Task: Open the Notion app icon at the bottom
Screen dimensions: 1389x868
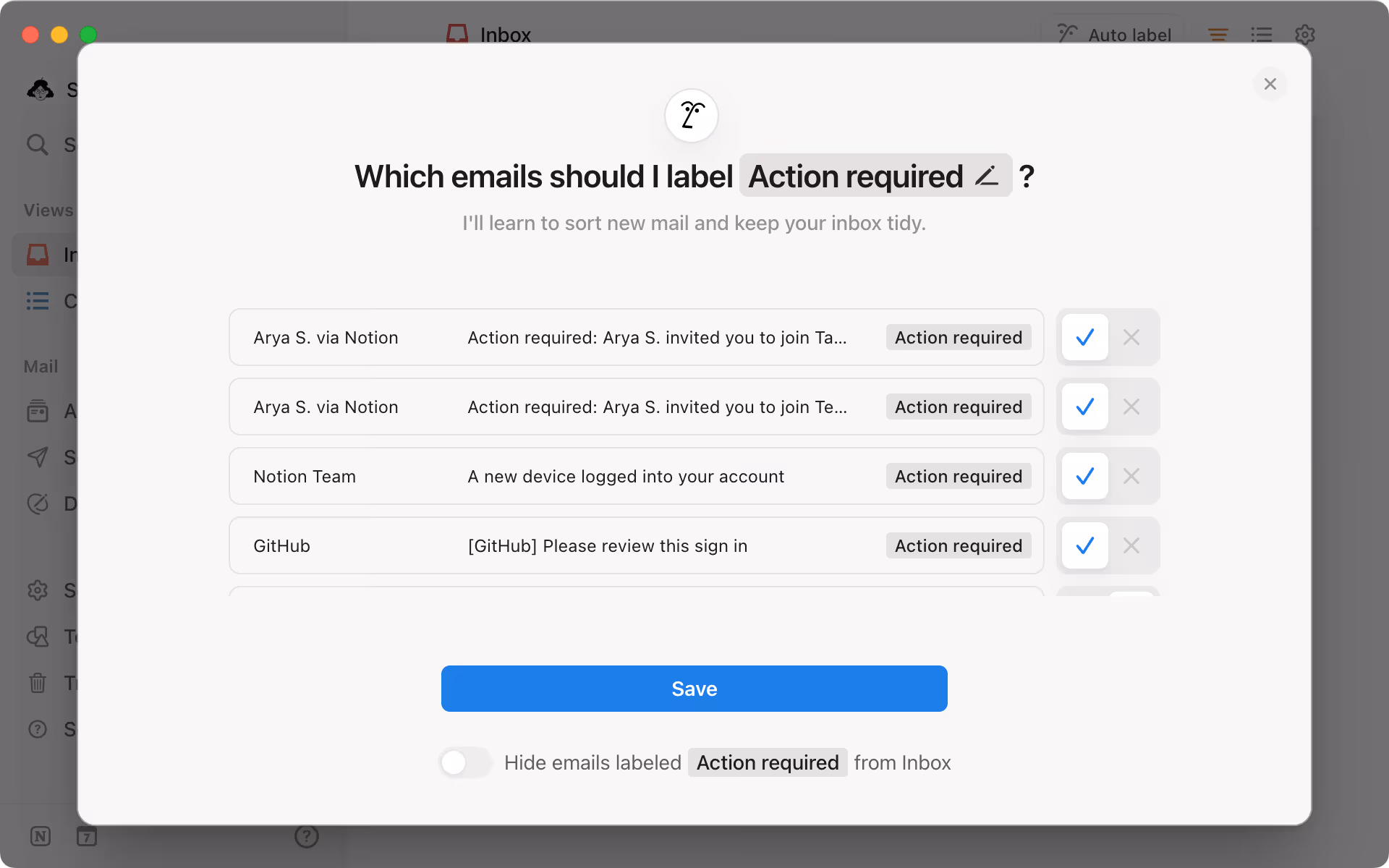Action: 40,836
